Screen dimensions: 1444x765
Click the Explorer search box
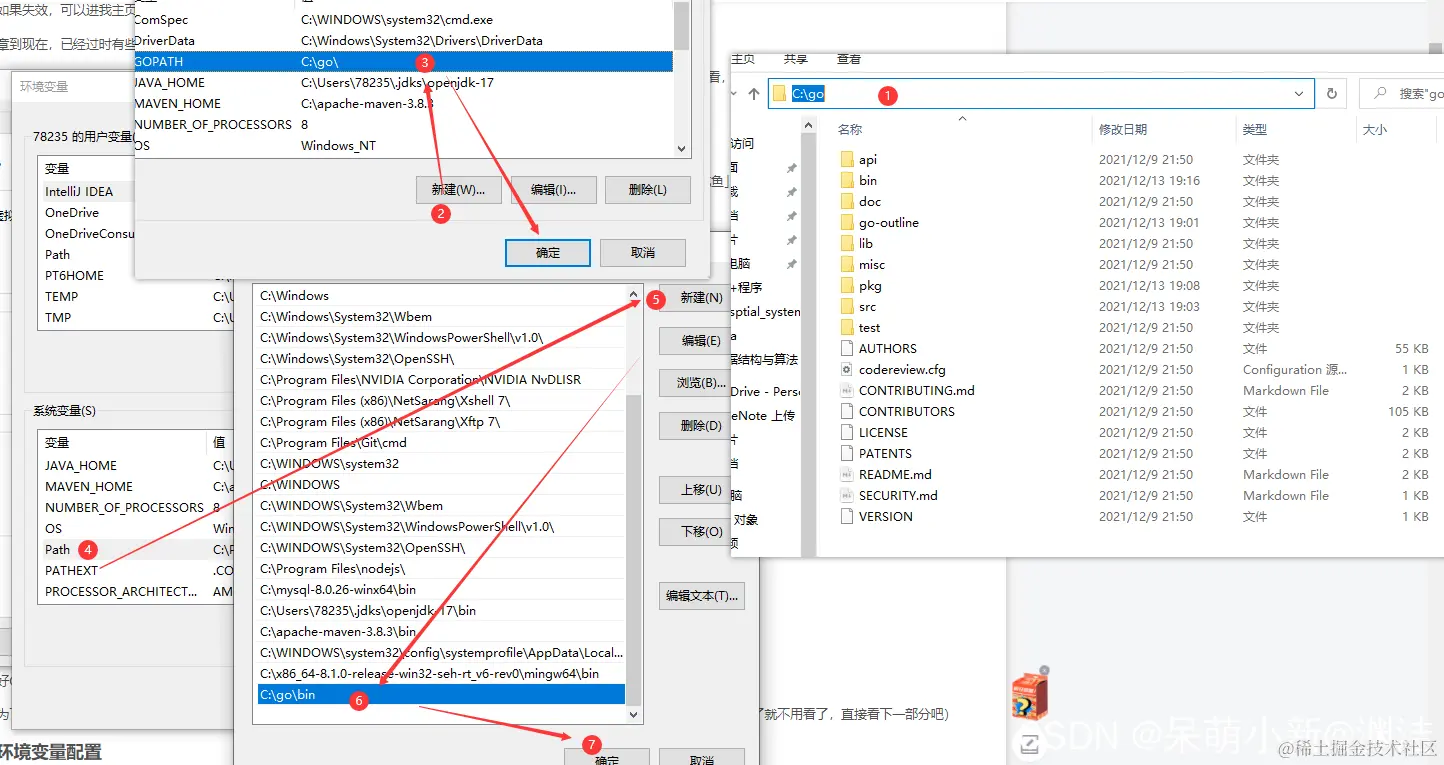click(1401, 94)
